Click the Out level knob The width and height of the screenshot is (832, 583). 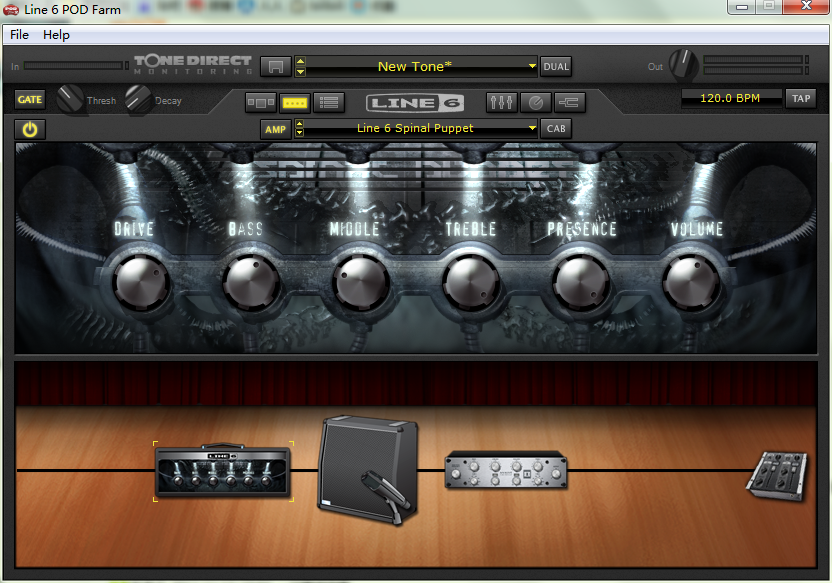pyautogui.click(x=684, y=65)
